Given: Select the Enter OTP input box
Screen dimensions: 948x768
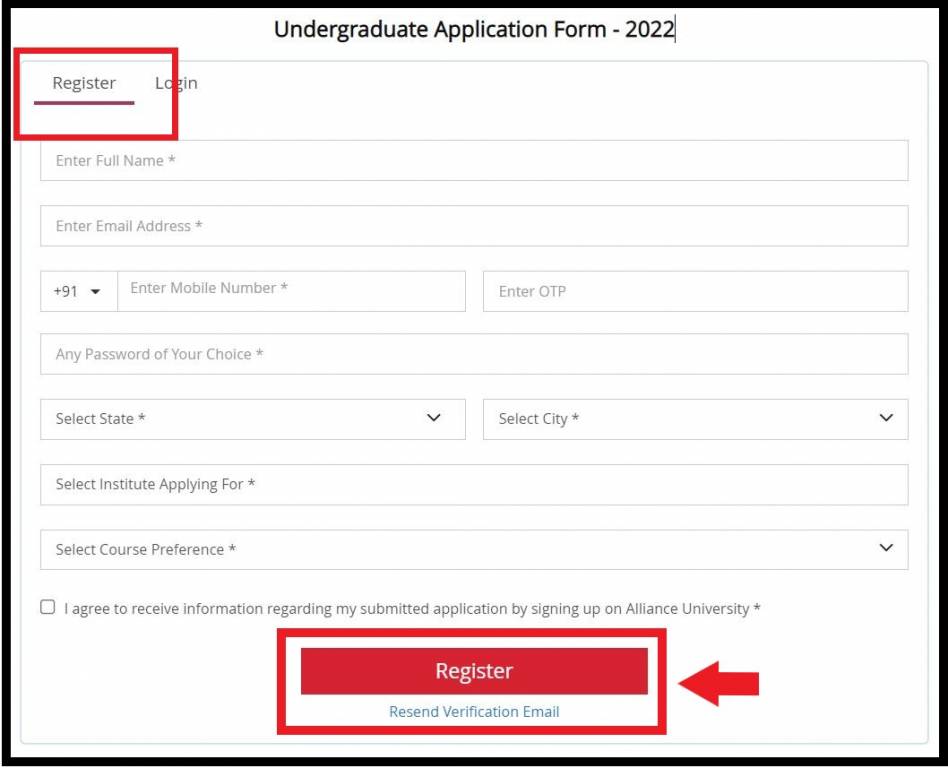Looking at the screenshot, I should click(695, 292).
